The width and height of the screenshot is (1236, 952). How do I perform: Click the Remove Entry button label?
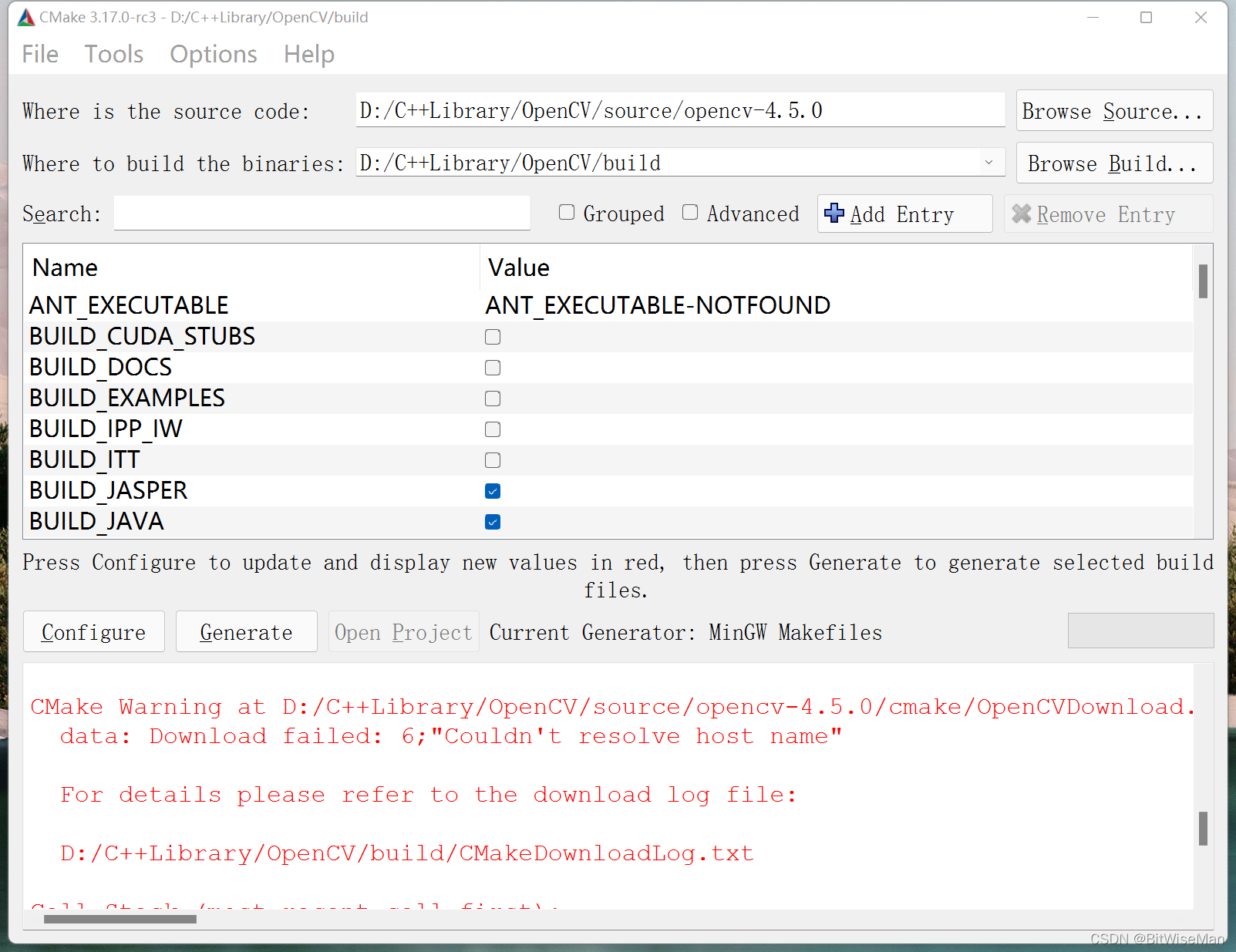click(1106, 214)
